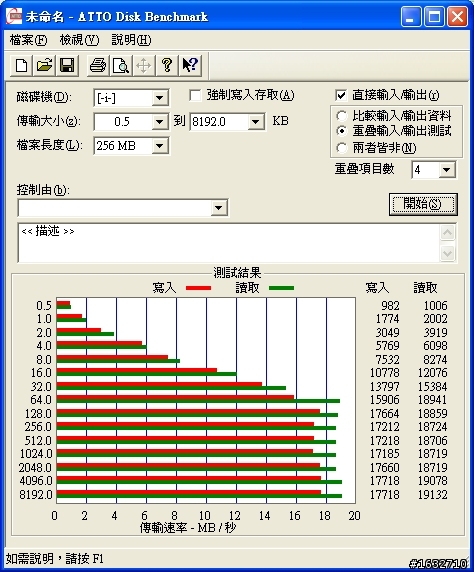
Task: Click the ATTO application title bar icon
Action: tap(14, 16)
